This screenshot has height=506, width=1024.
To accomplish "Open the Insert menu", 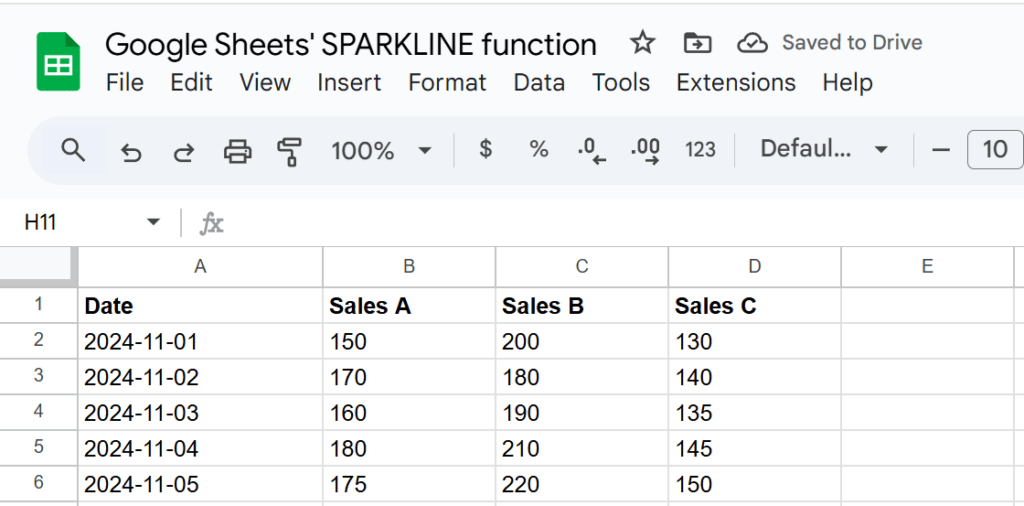I will [349, 83].
